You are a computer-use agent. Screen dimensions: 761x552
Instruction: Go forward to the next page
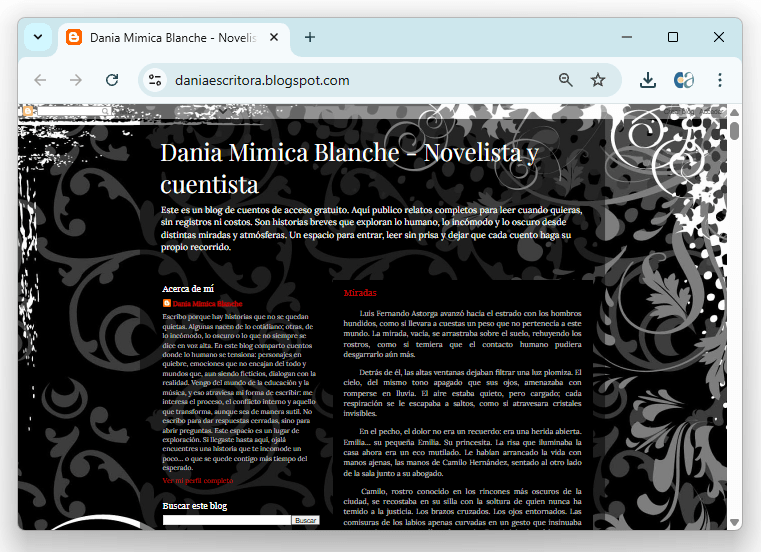[76, 80]
